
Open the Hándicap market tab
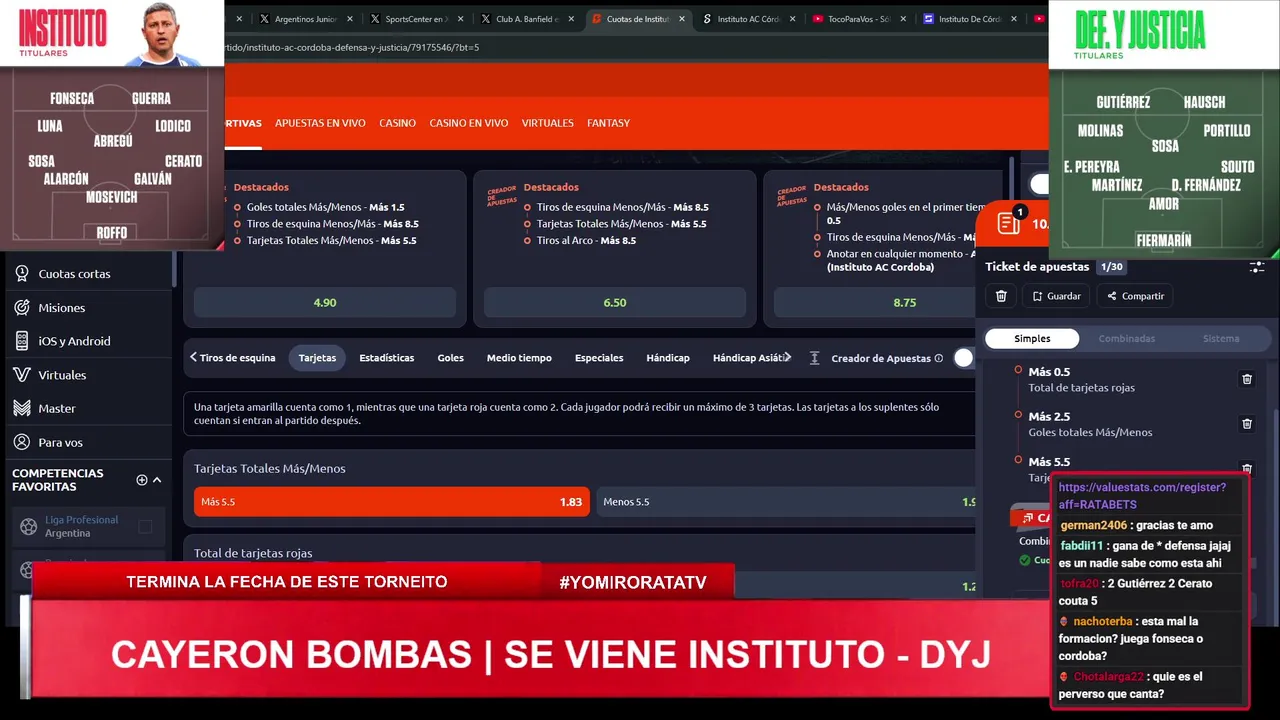[668, 358]
